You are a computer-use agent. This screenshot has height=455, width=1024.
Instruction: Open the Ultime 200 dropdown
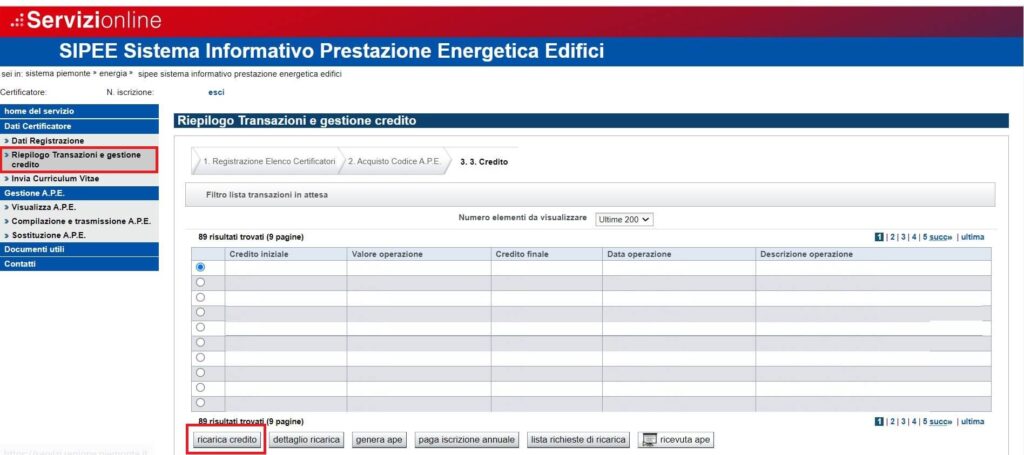pos(624,220)
